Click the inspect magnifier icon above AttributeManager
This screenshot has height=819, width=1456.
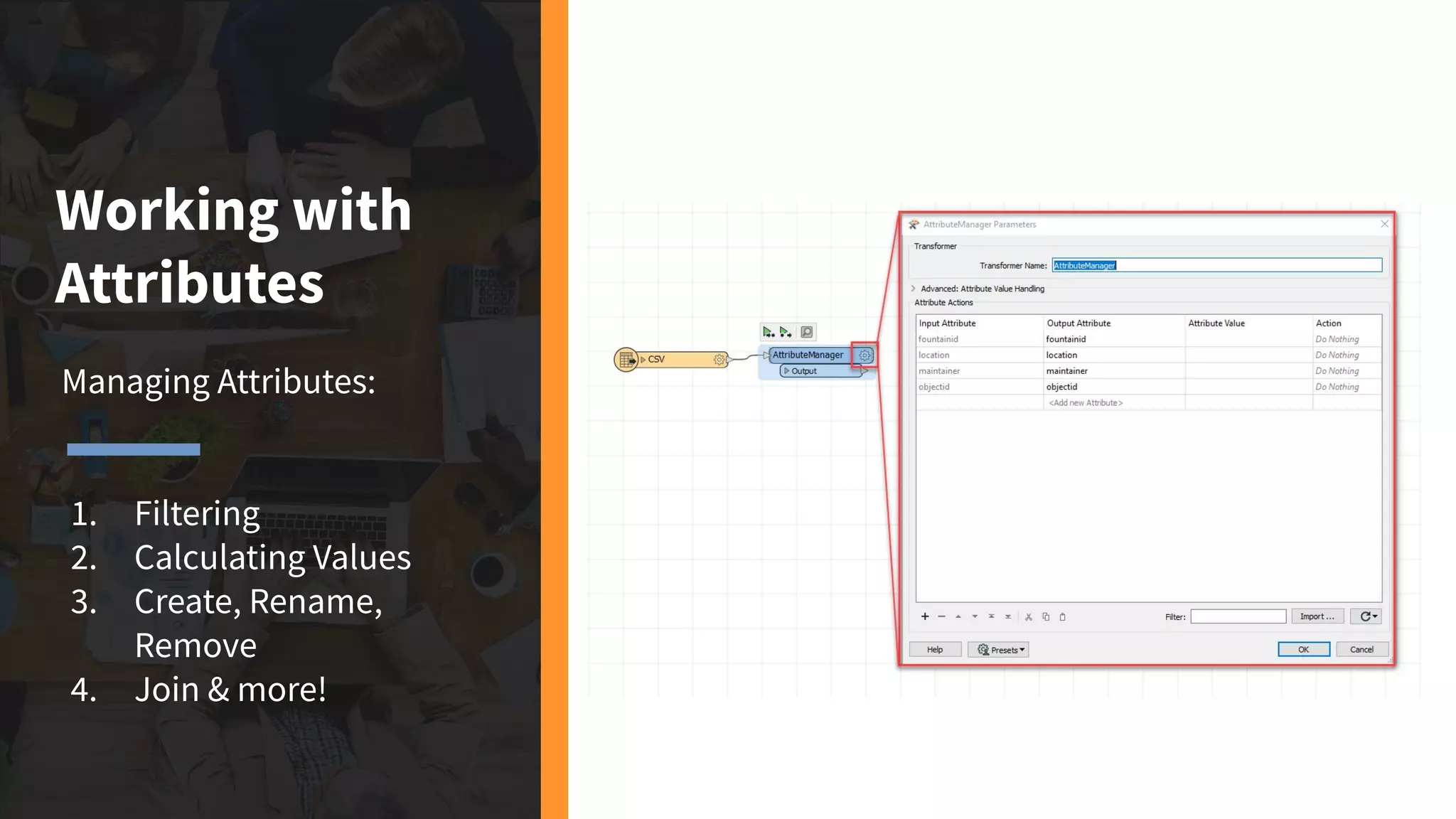coord(807,332)
